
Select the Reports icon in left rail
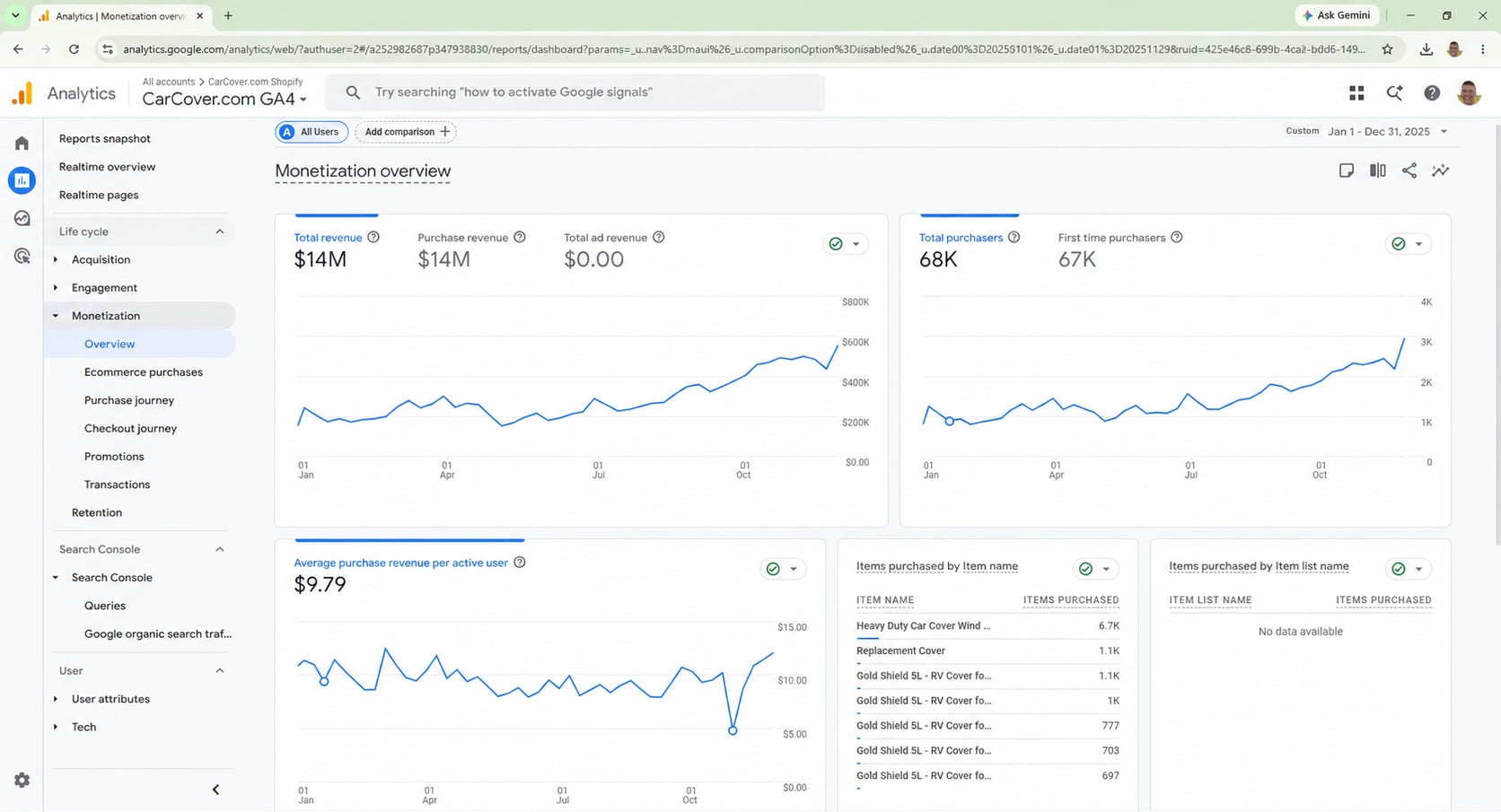[22, 180]
